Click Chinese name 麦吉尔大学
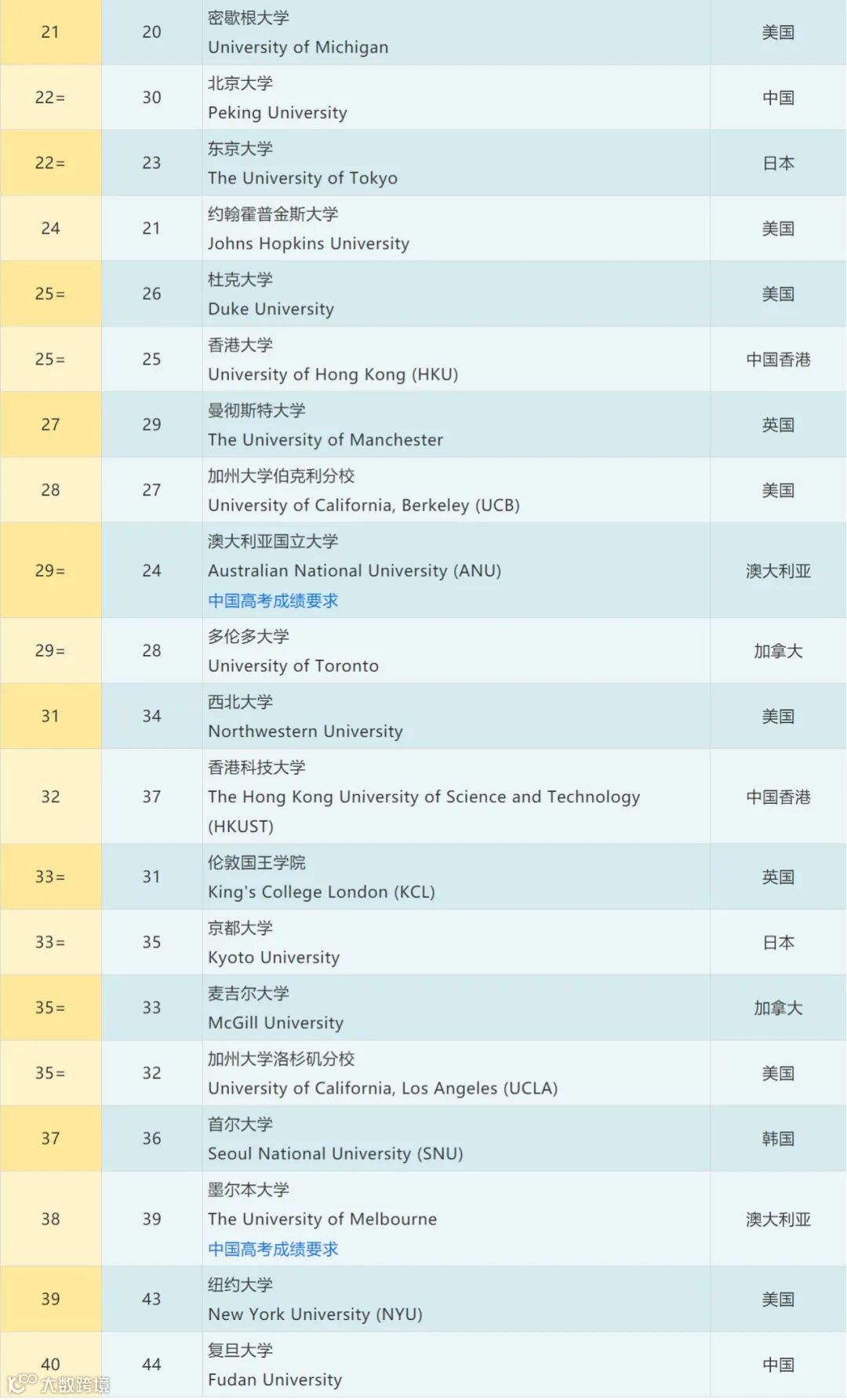847x1400 pixels. coord(249,994)
